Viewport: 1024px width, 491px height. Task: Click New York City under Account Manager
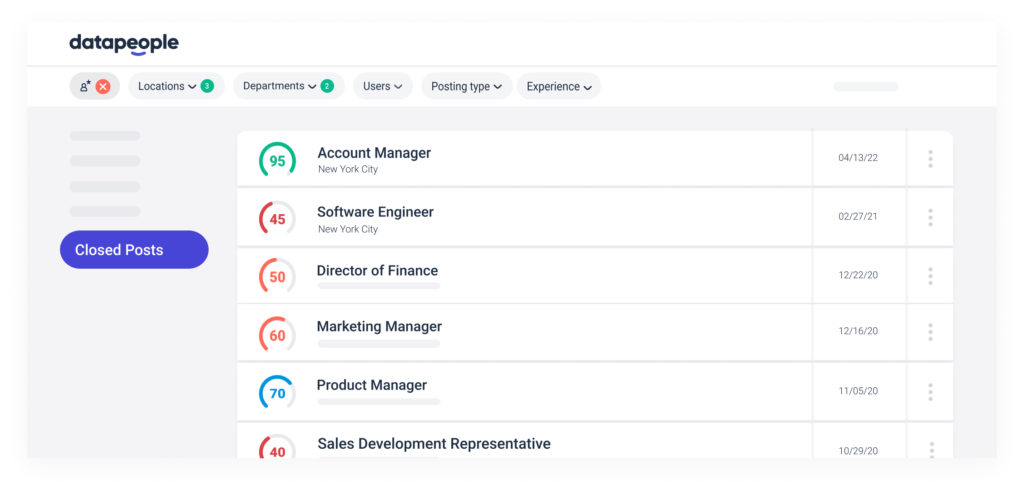tap(348, 170)
